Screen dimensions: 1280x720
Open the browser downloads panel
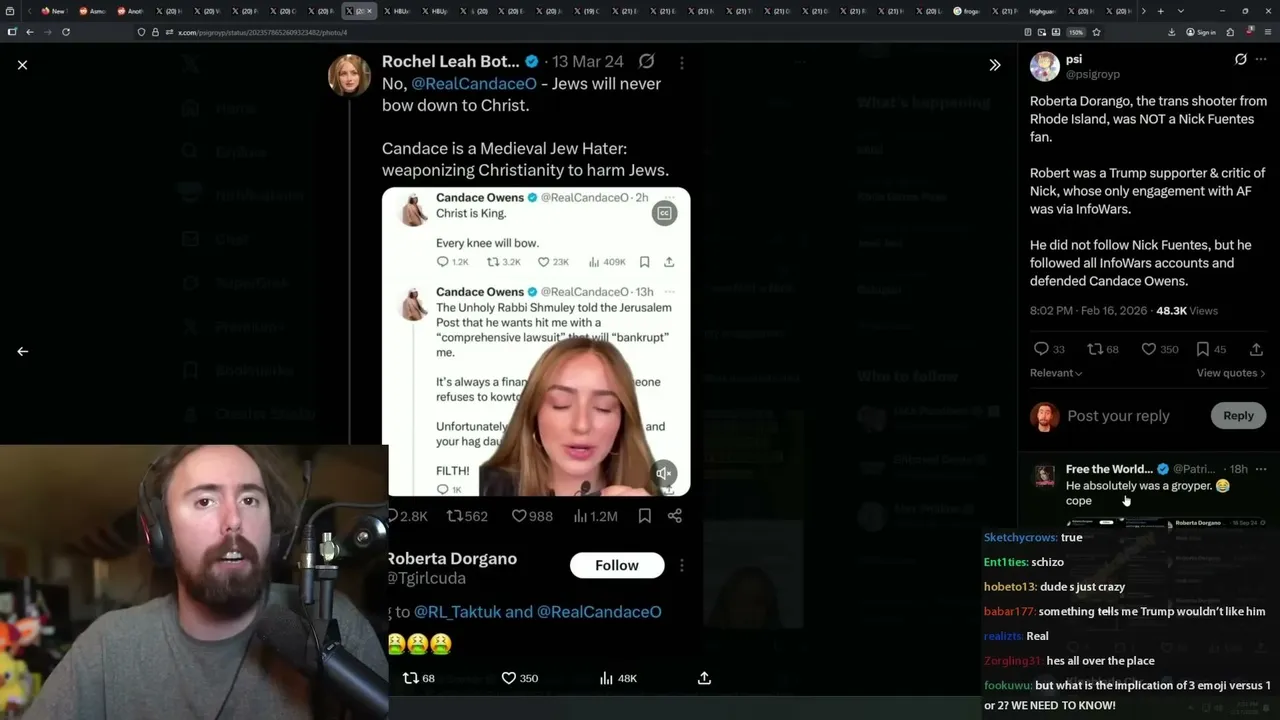pyautogui.click(x=1172, y=32)
